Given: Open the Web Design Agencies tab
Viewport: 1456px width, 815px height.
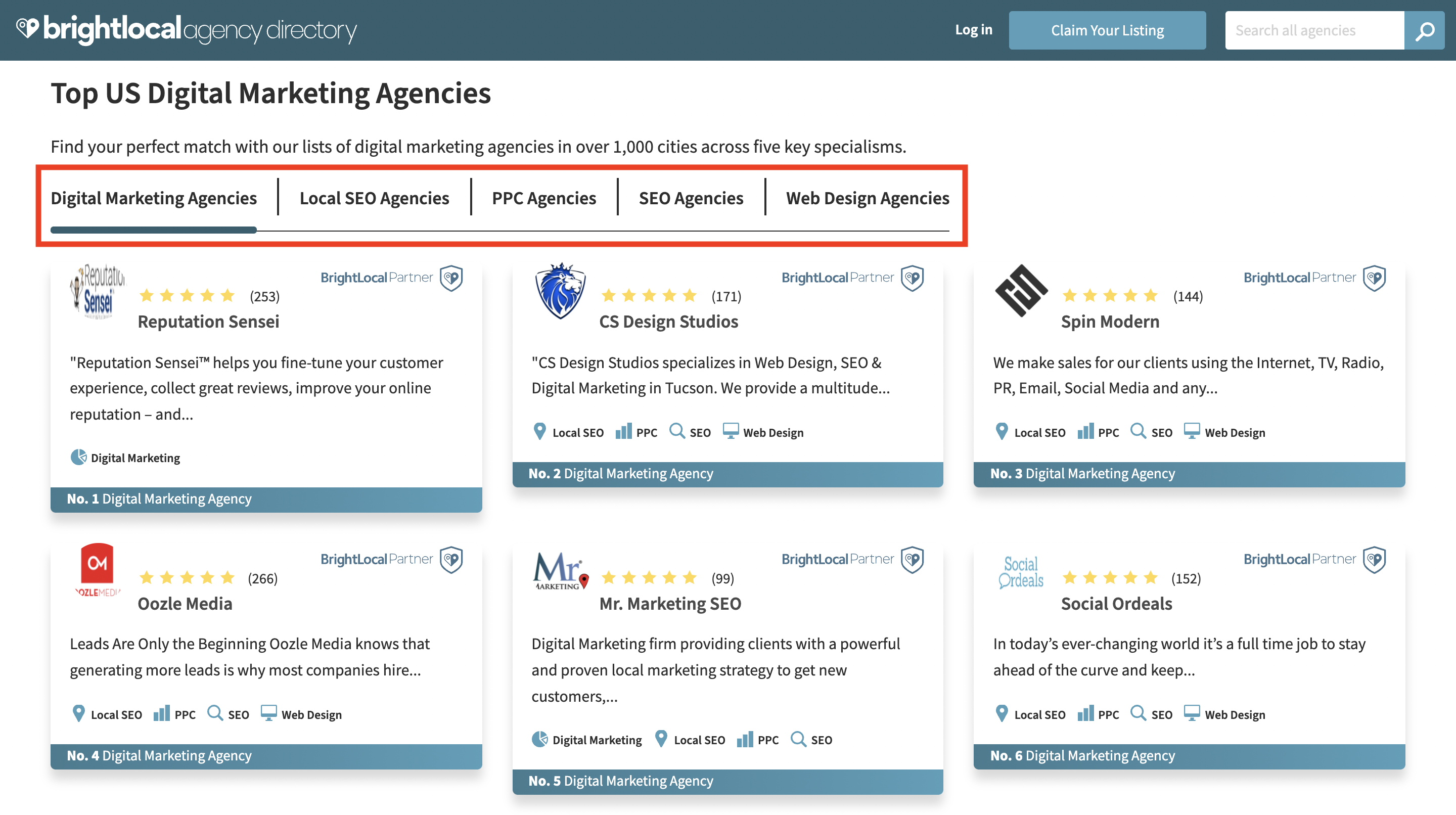Looking at the screenshot, I should point(868,198).
